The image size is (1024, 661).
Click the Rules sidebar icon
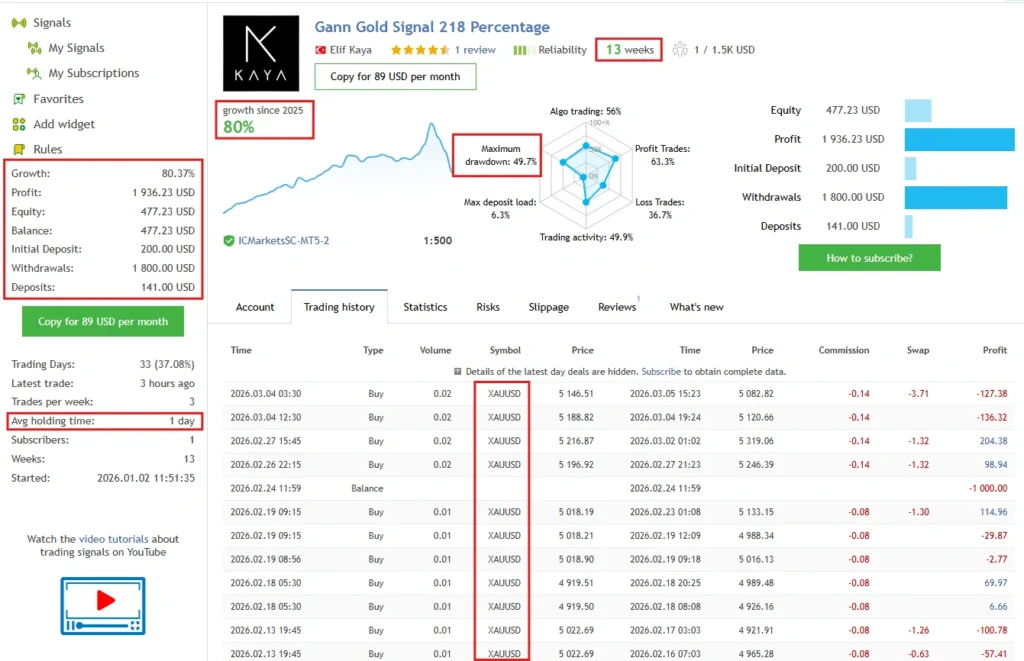(19, 150)
